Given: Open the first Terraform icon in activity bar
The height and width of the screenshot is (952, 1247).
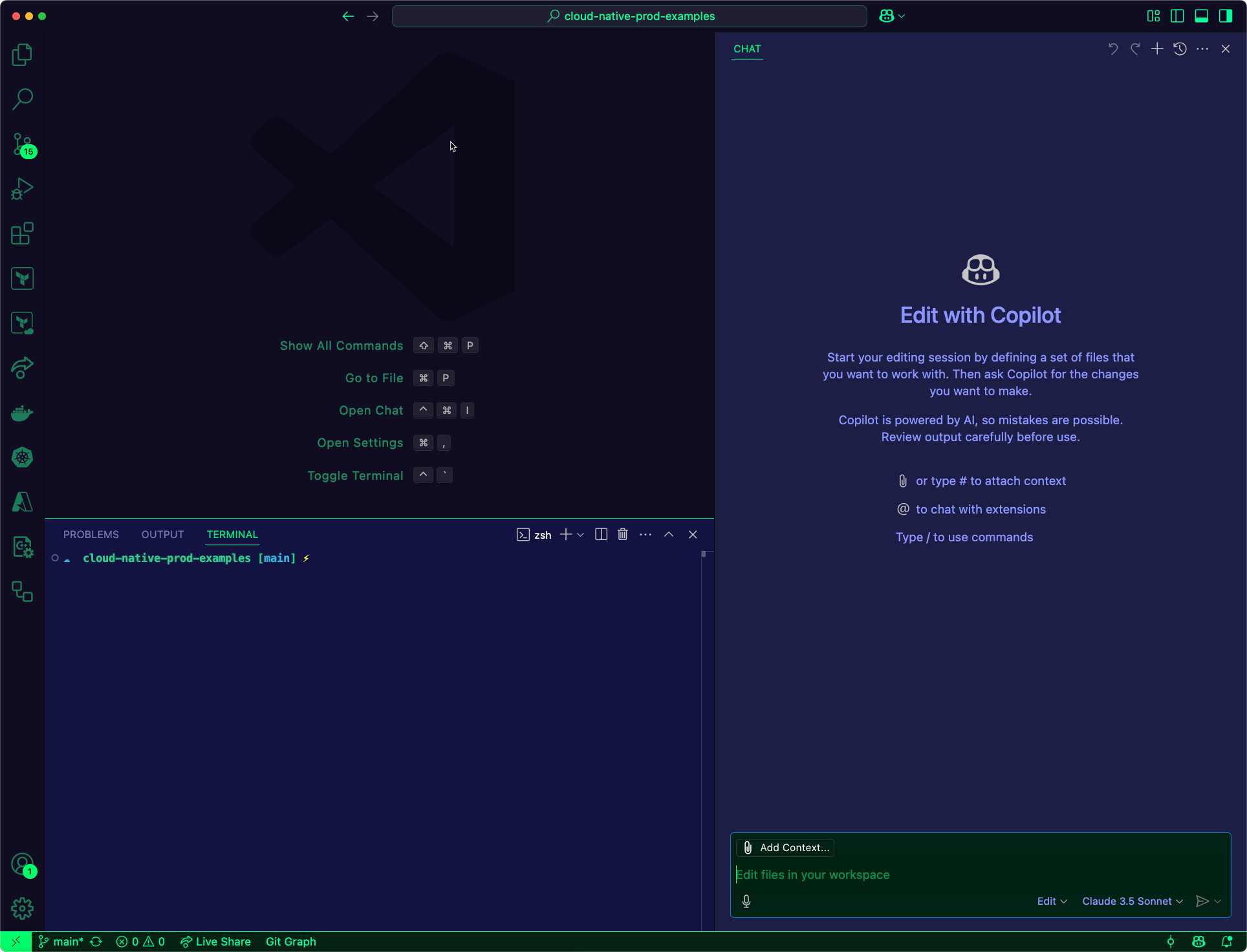Looking at the screenshot, I should [x=23, y=279].
